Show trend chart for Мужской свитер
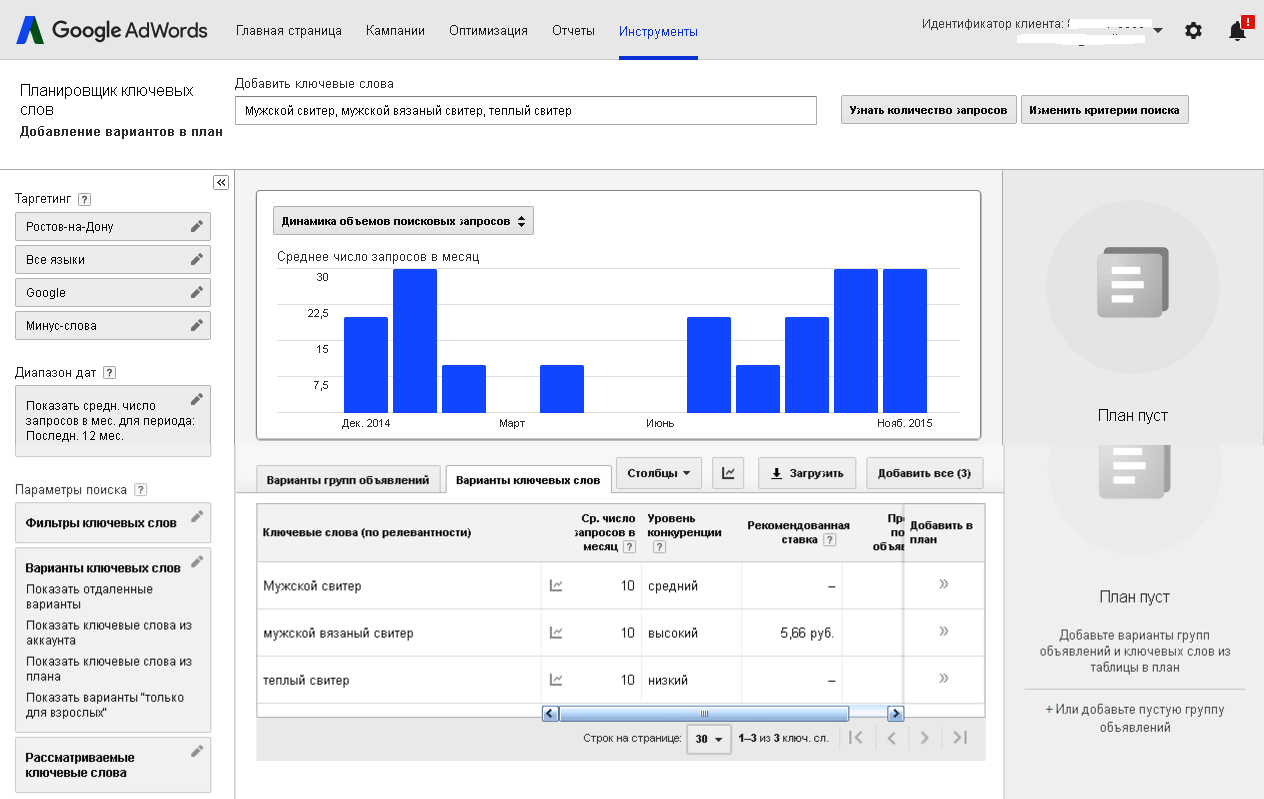Image resolution: width=1264 pixels, height=799 pixels. coord(556,586)
